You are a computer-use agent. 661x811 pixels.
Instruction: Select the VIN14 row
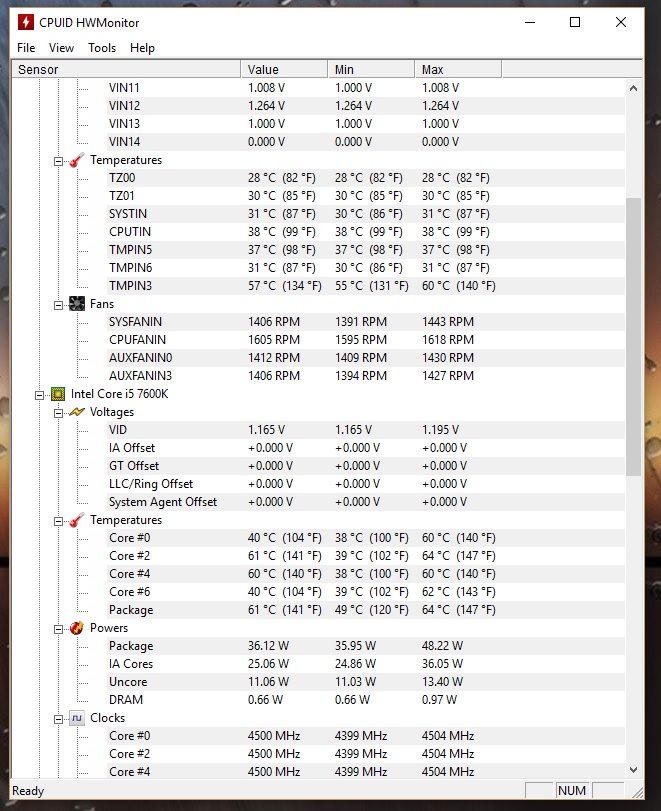coord(365,142)
